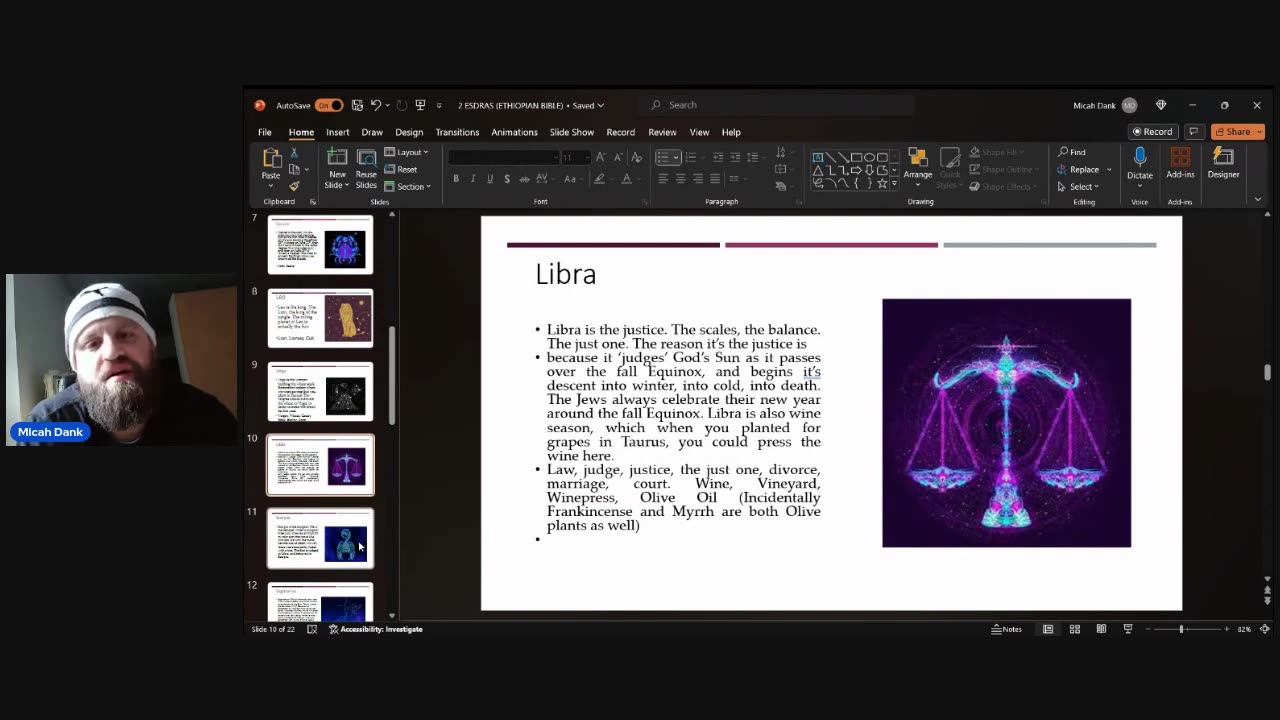The height and width of the screenshot is (720, 1280).
Task: Toggle underline formatting
Action: [x=490, y=179]
